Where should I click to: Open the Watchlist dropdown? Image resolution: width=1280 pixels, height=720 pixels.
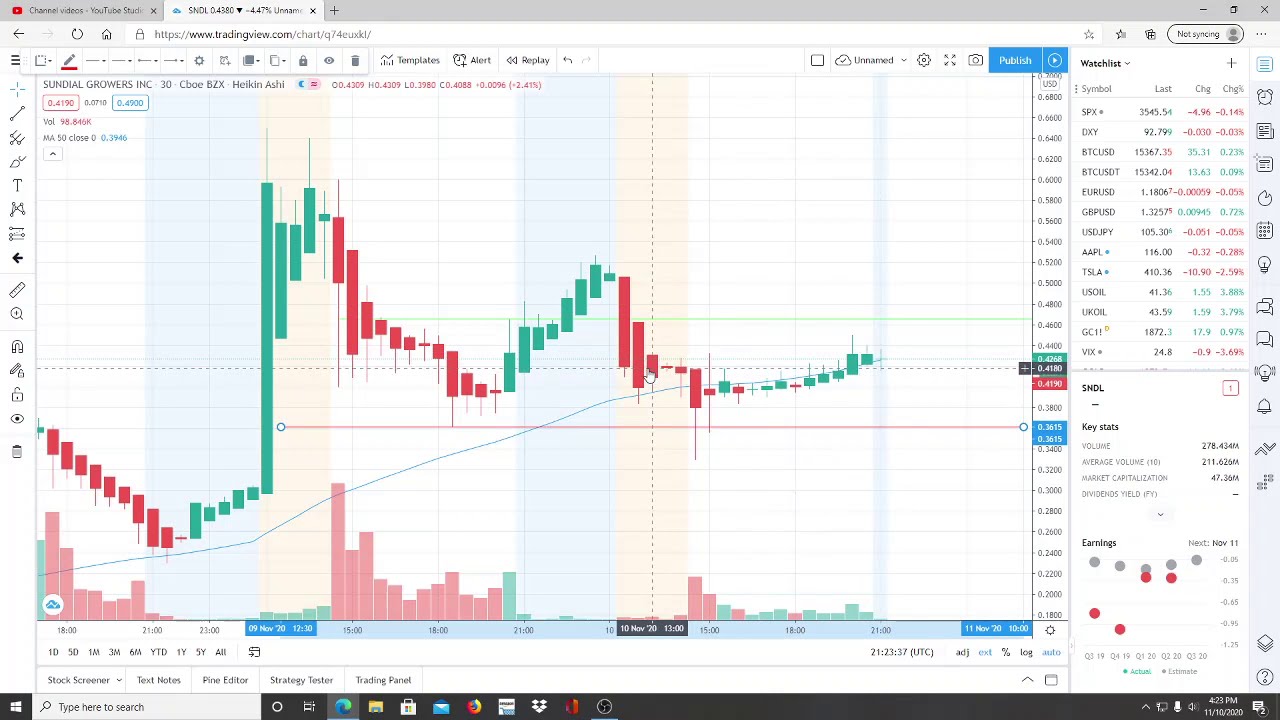click(1104, 63)
